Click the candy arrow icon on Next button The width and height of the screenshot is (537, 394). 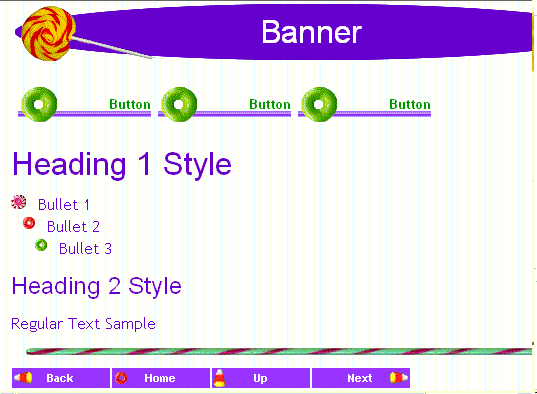399,378
